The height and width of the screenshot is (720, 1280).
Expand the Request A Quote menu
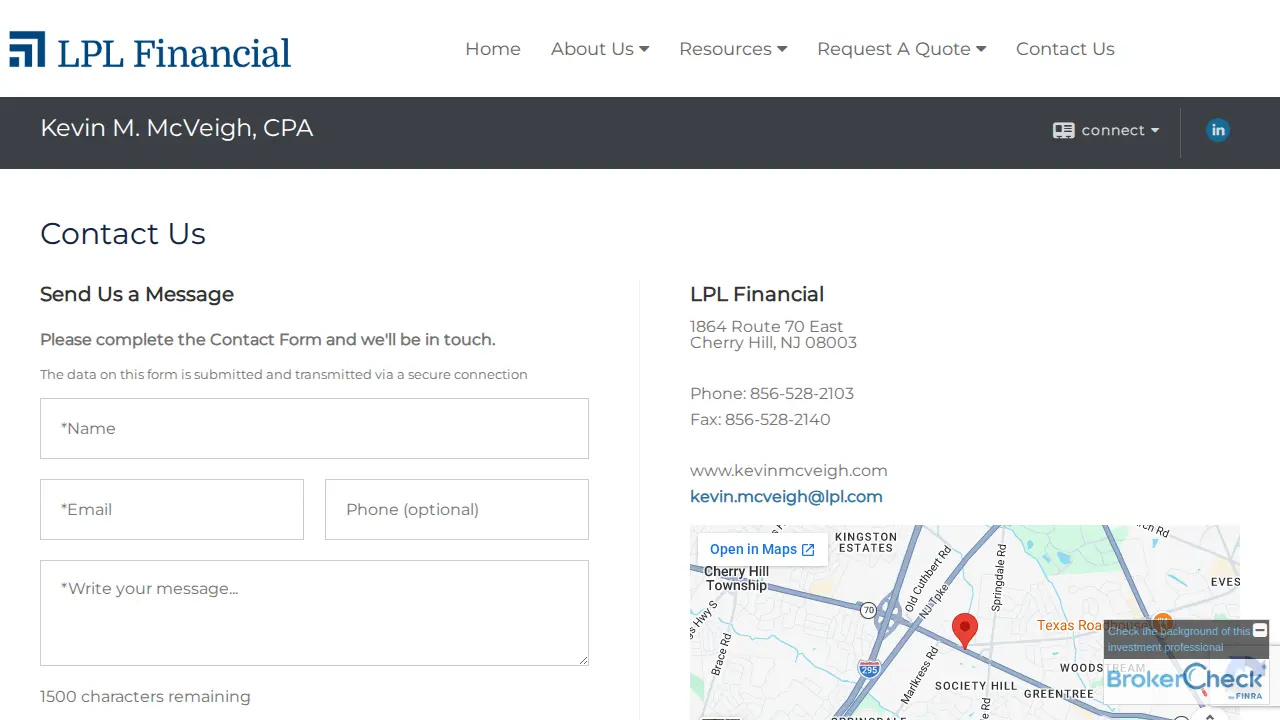[902, 49]
